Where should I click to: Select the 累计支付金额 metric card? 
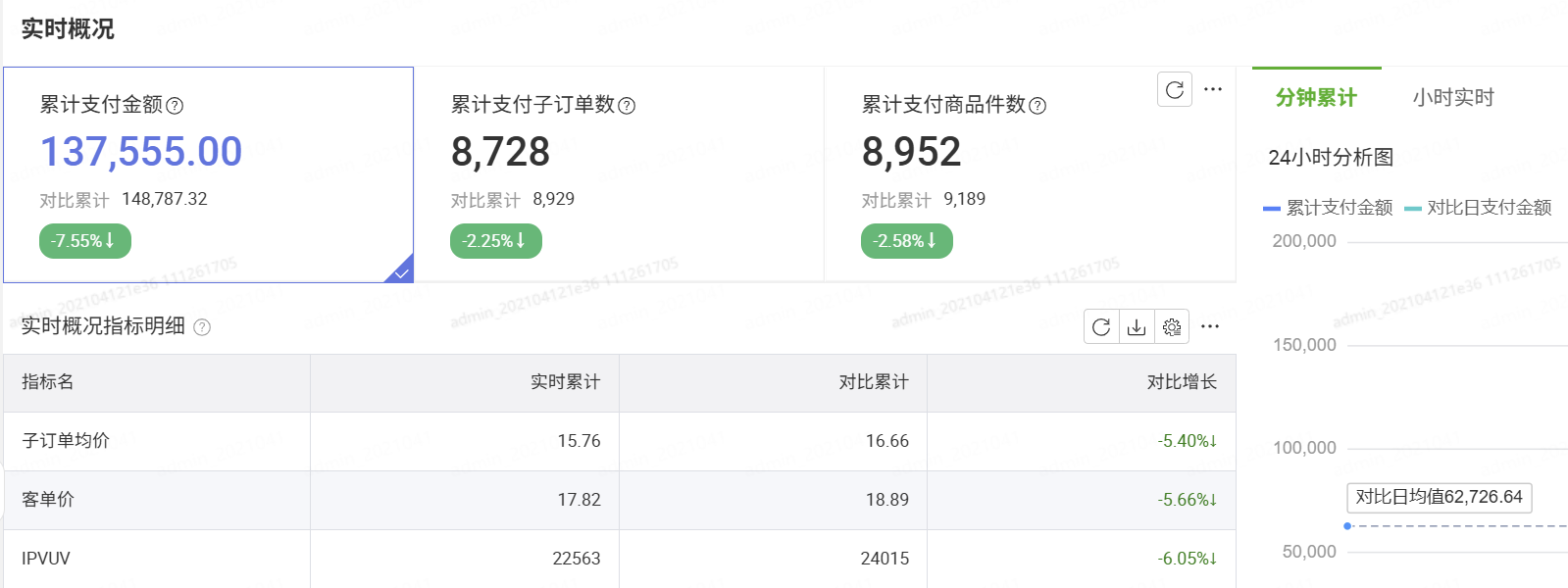(208, 174)
